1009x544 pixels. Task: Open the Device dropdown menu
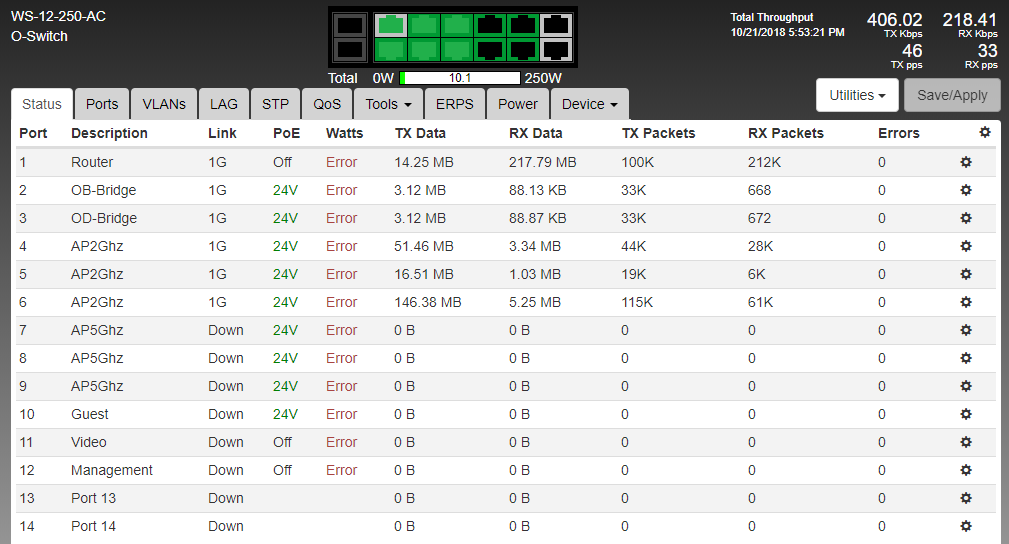pyautogui.click(x=589, y=104)
